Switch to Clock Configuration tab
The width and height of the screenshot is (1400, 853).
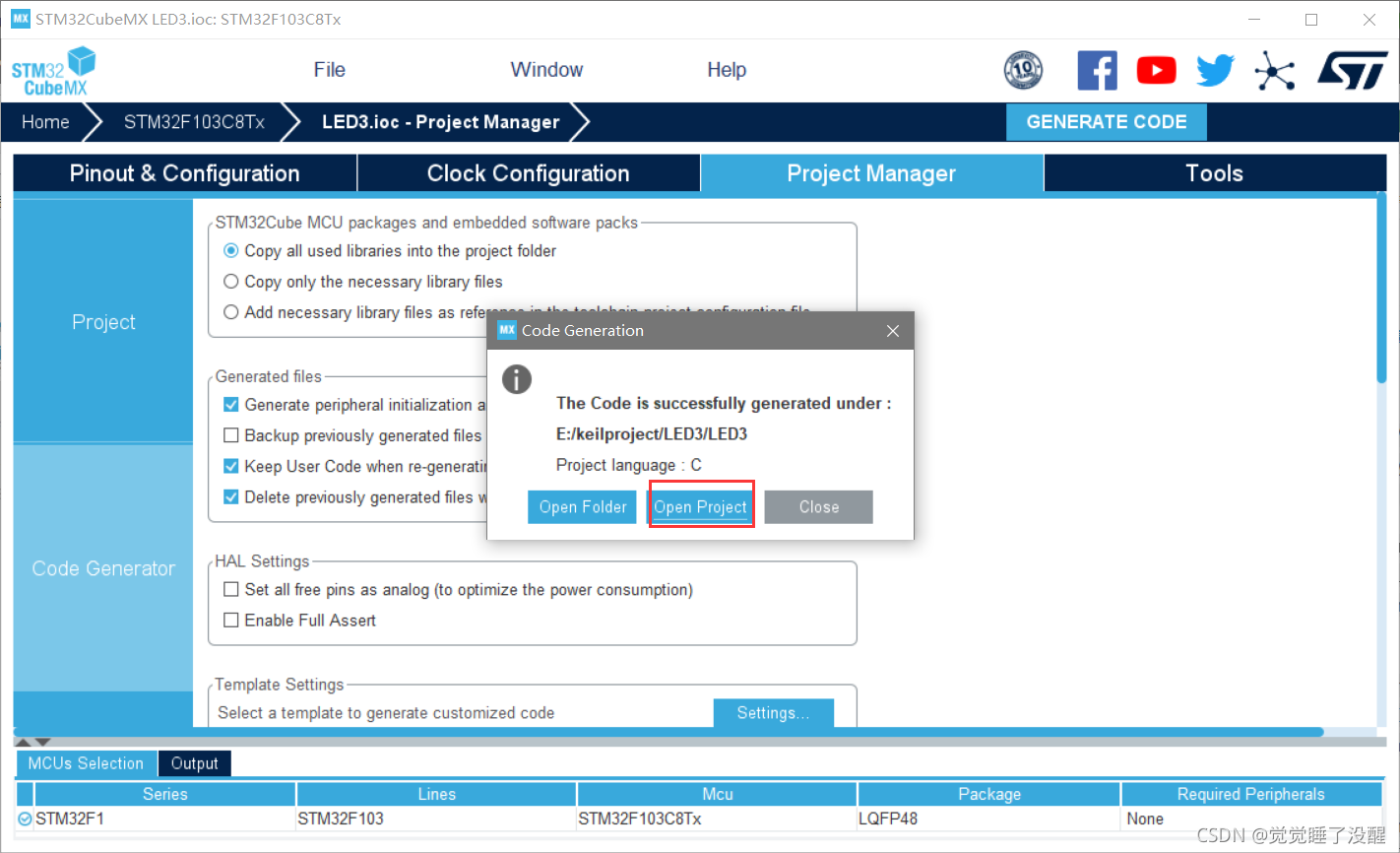(x=529, y=173)
